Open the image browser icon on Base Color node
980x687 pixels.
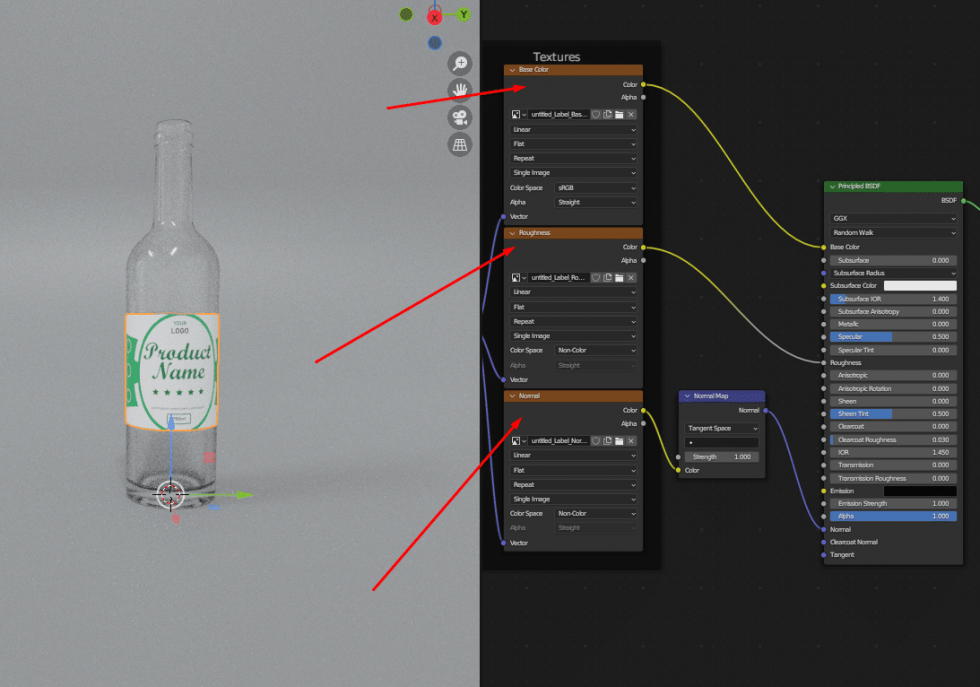coord(514,114)
